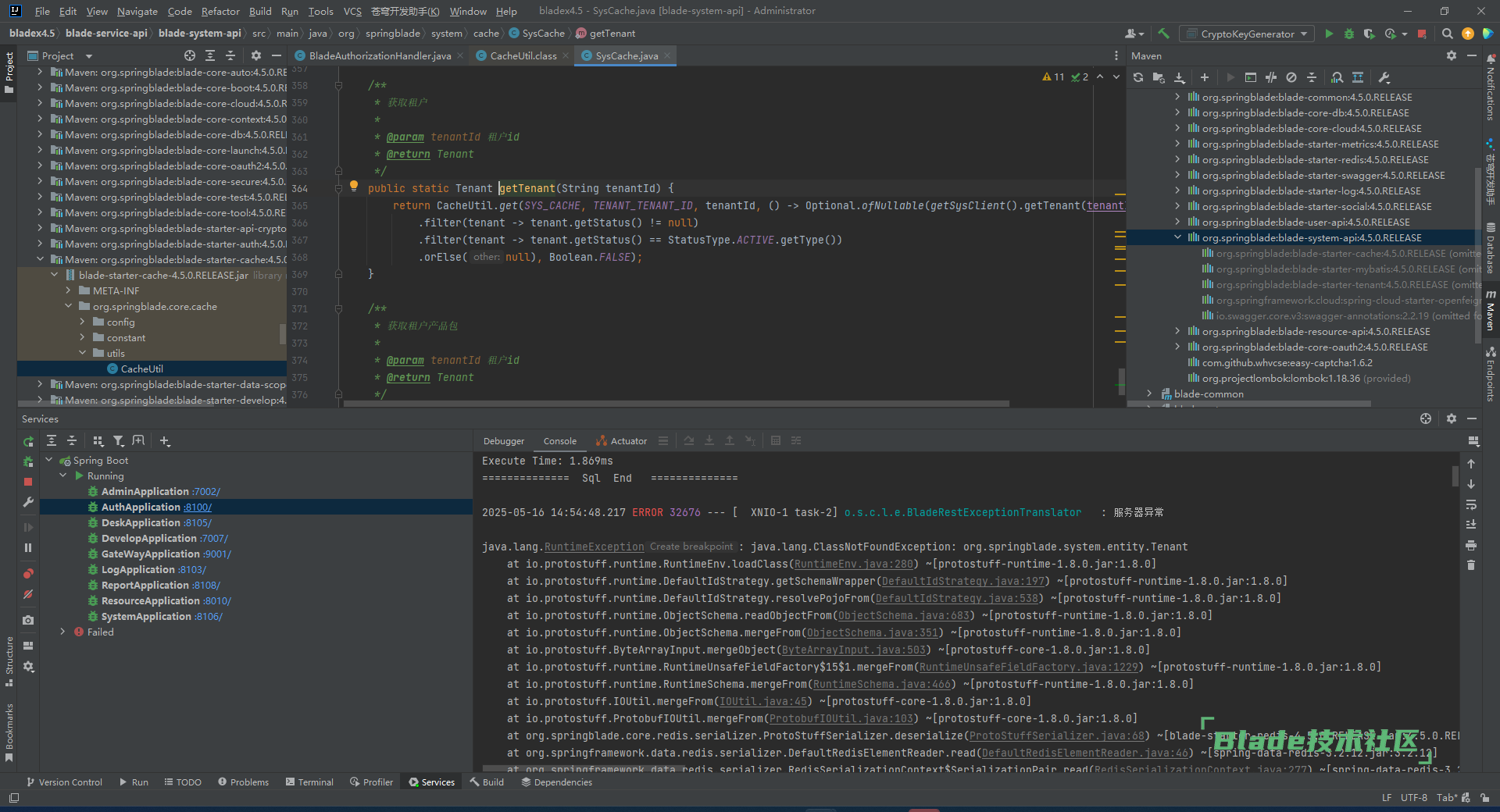Rerun the service in Services panel

28,441
